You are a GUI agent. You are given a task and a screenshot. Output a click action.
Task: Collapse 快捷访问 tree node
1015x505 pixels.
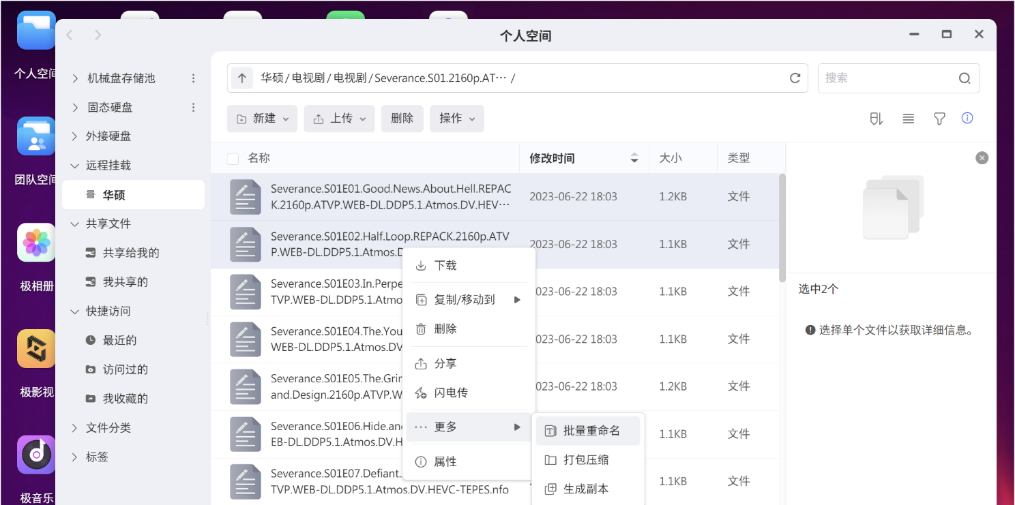click(x=74, y=311)
